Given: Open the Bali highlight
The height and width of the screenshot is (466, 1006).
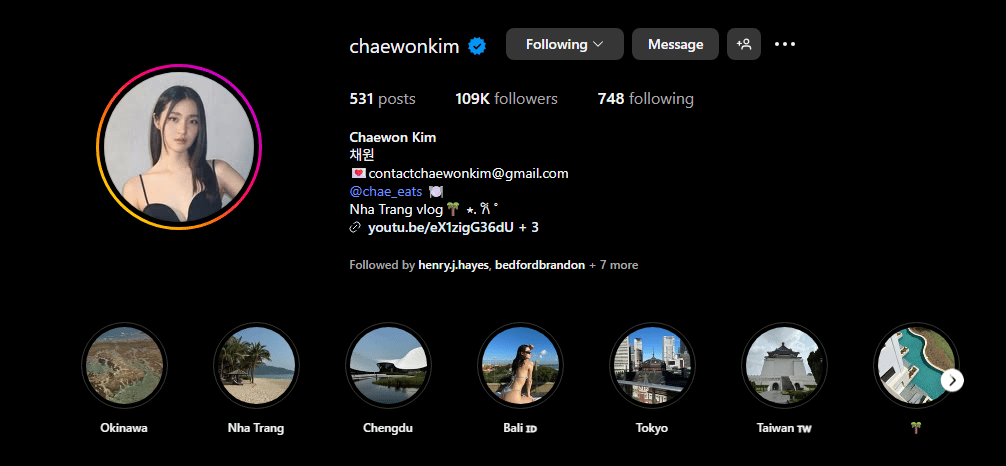Looking at the screenshot, I should pos(520,365).
